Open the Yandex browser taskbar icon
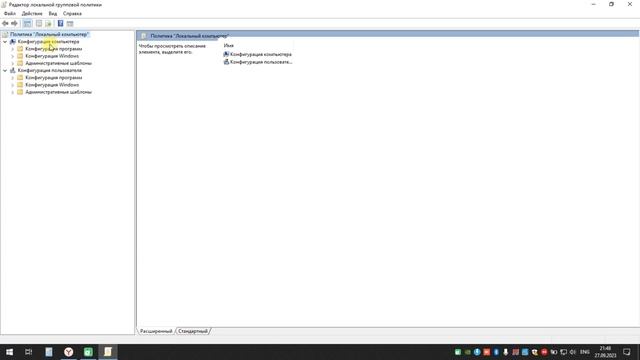This screenshot has width=640, height=360. click(69, 352)
